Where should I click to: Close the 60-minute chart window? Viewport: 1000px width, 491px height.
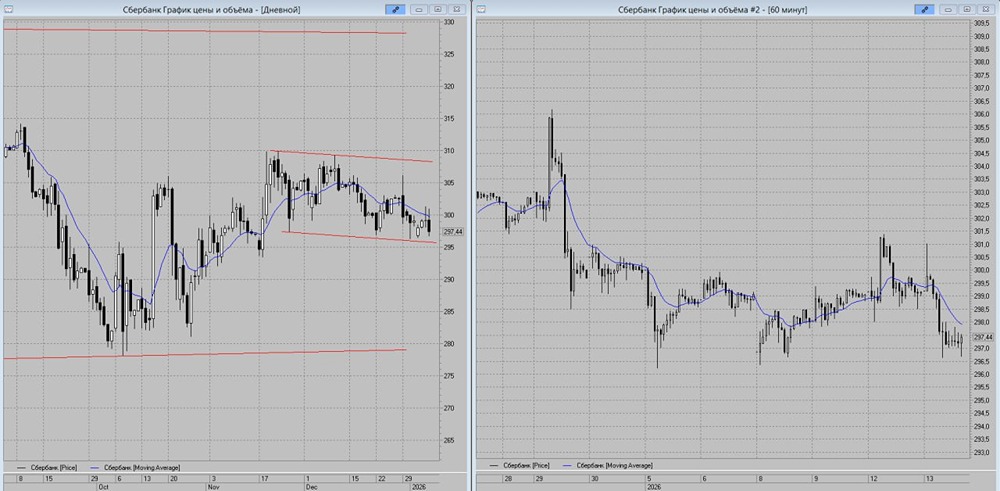point(985,10)
